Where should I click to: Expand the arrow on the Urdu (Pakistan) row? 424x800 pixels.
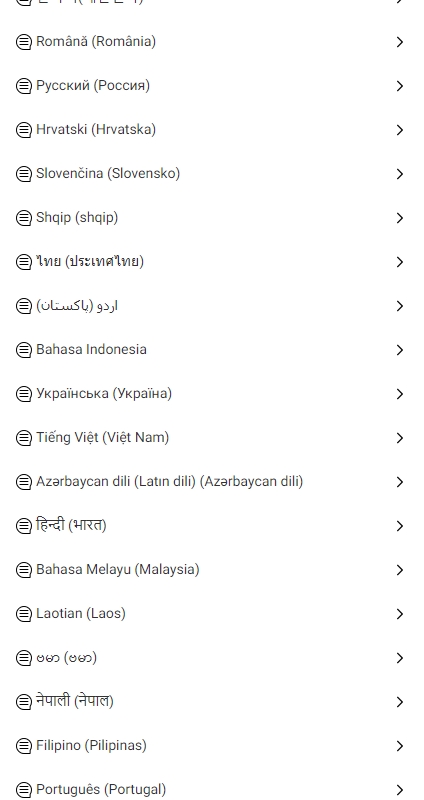pyautogui.click(x=400, y=306)
